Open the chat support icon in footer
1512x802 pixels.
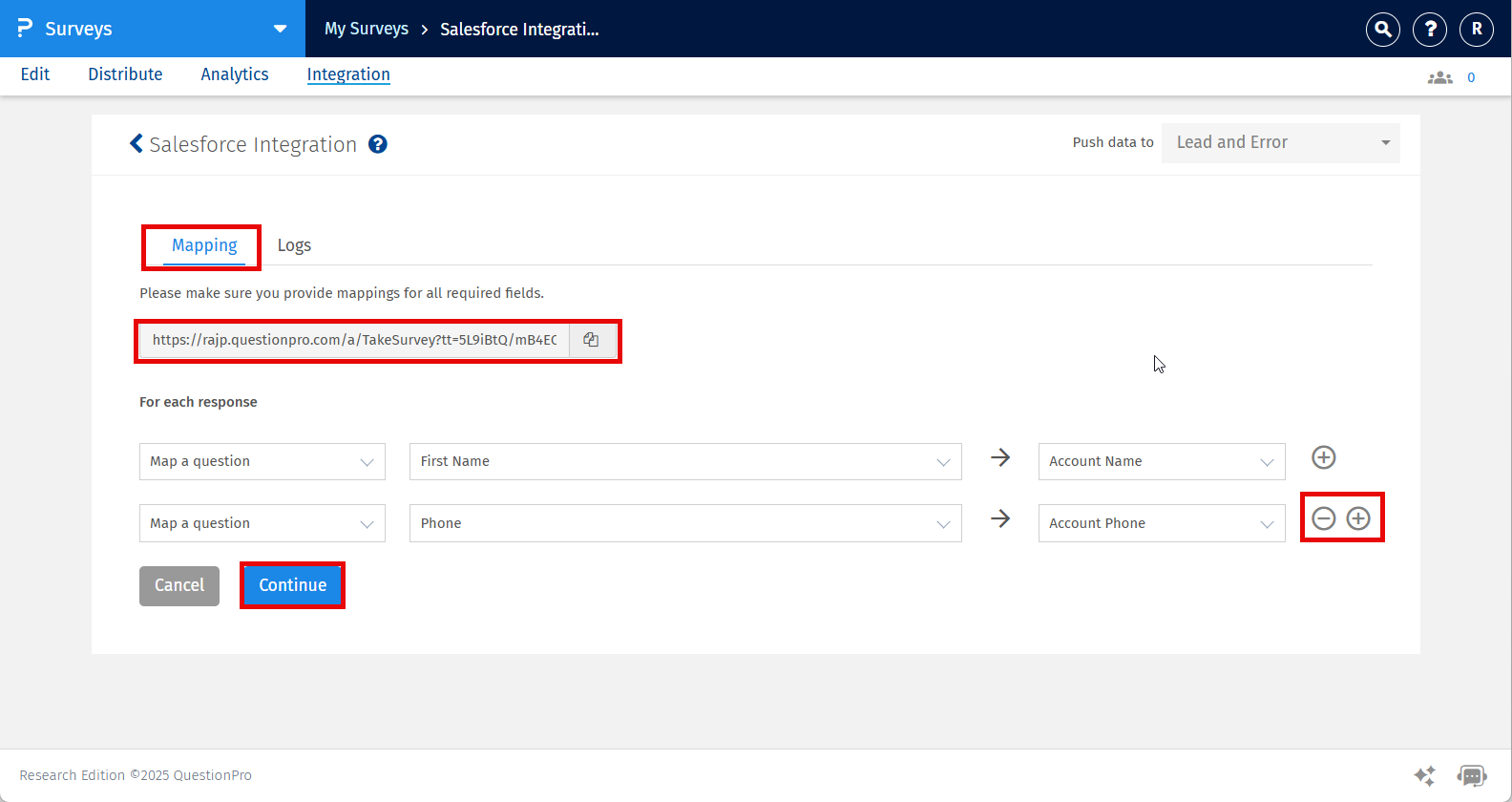[x=1471, y=775]
